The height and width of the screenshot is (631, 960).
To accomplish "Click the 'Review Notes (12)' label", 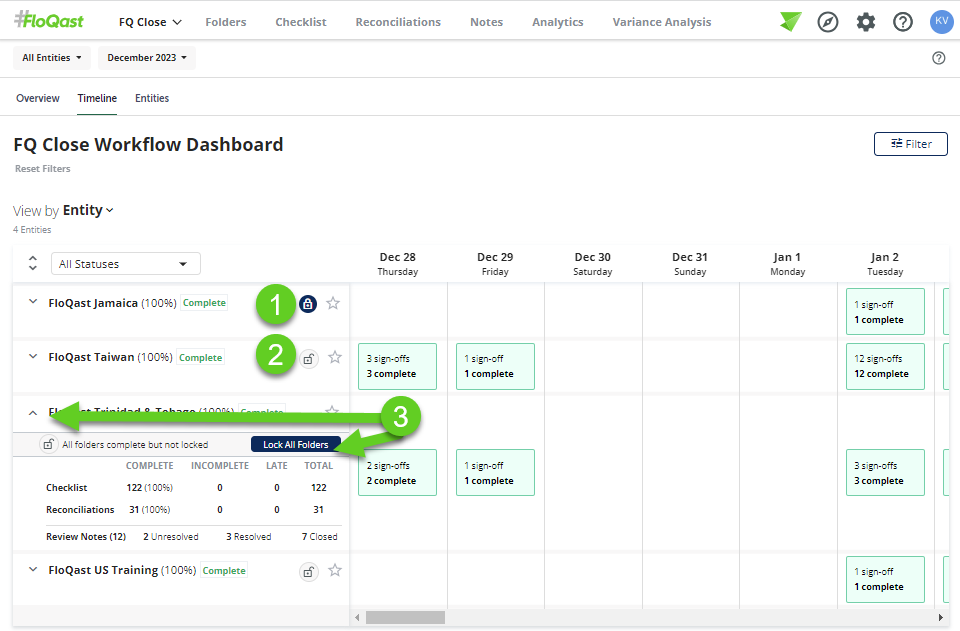I will click(86, 537).
